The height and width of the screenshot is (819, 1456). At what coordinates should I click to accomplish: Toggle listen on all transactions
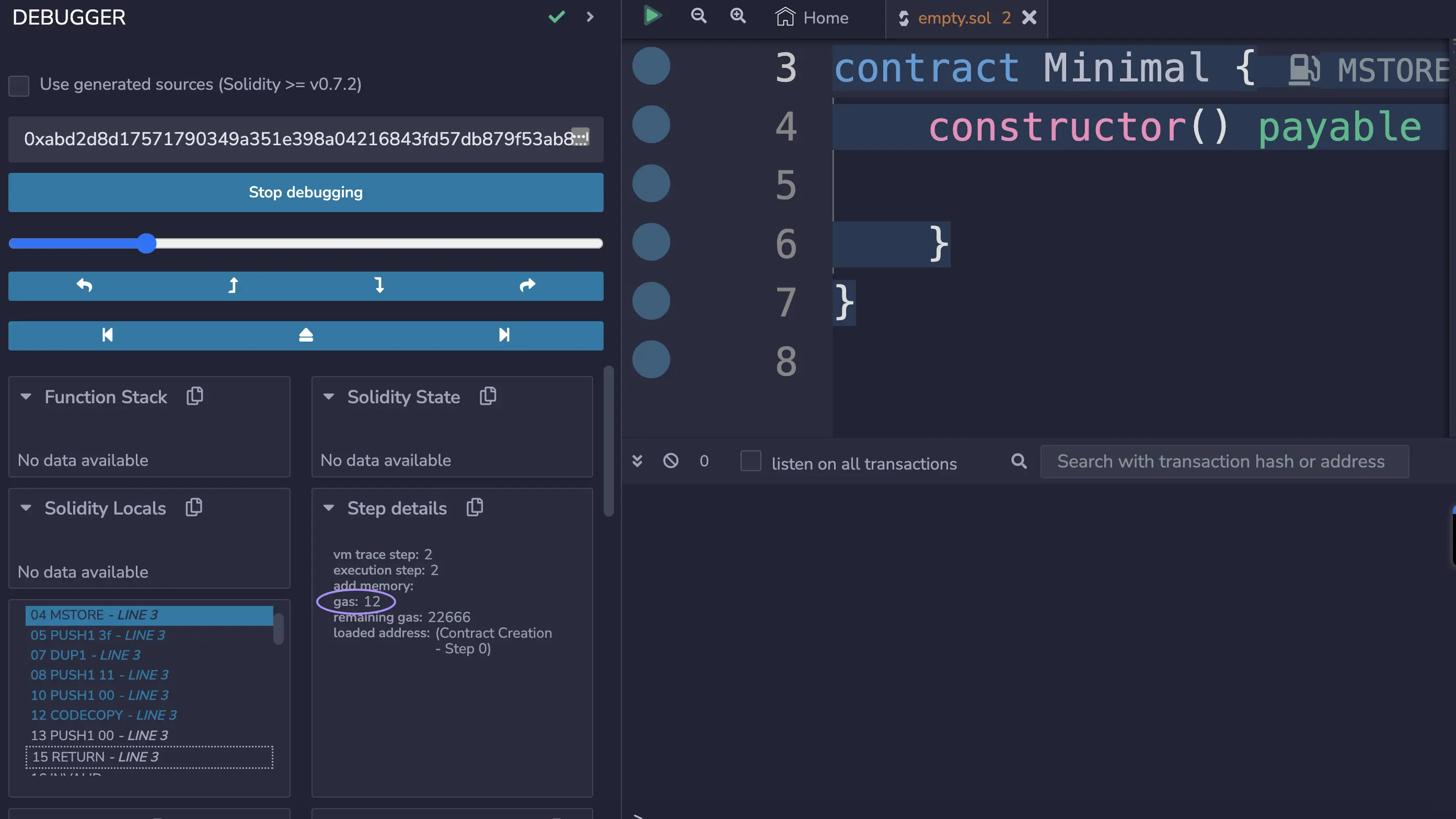tap(750, 460)
